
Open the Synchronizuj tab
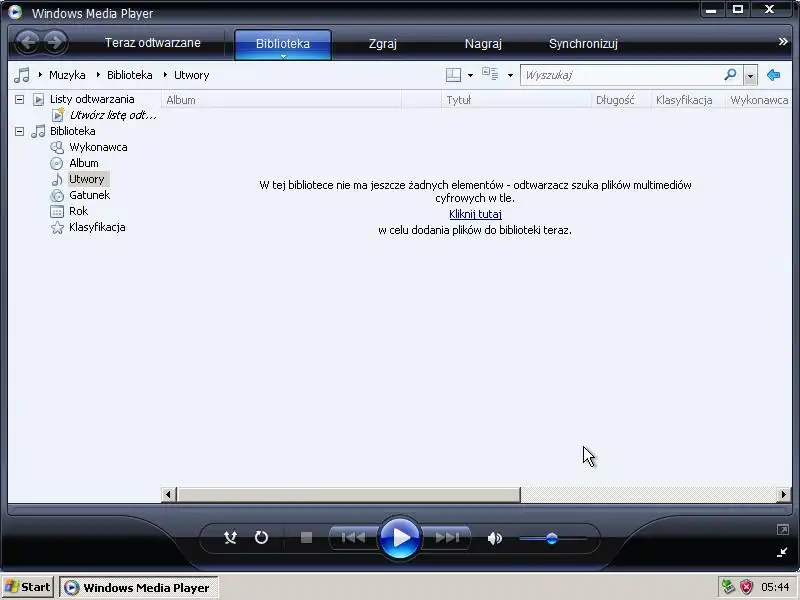583,44
